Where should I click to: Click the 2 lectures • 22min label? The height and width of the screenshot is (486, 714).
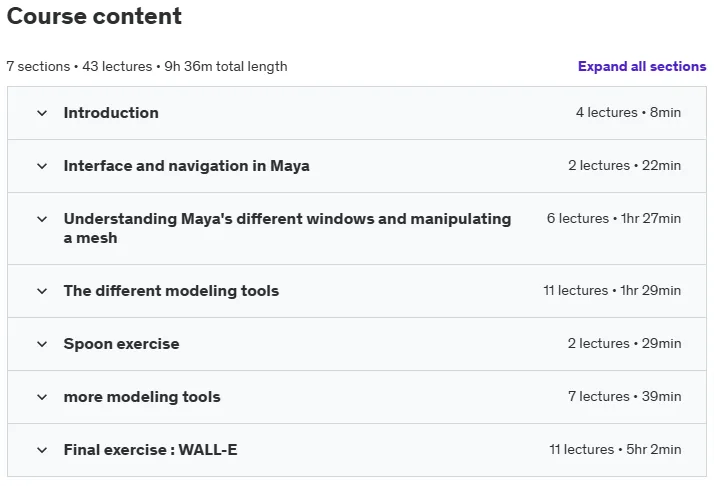click(x=625, y=165)
